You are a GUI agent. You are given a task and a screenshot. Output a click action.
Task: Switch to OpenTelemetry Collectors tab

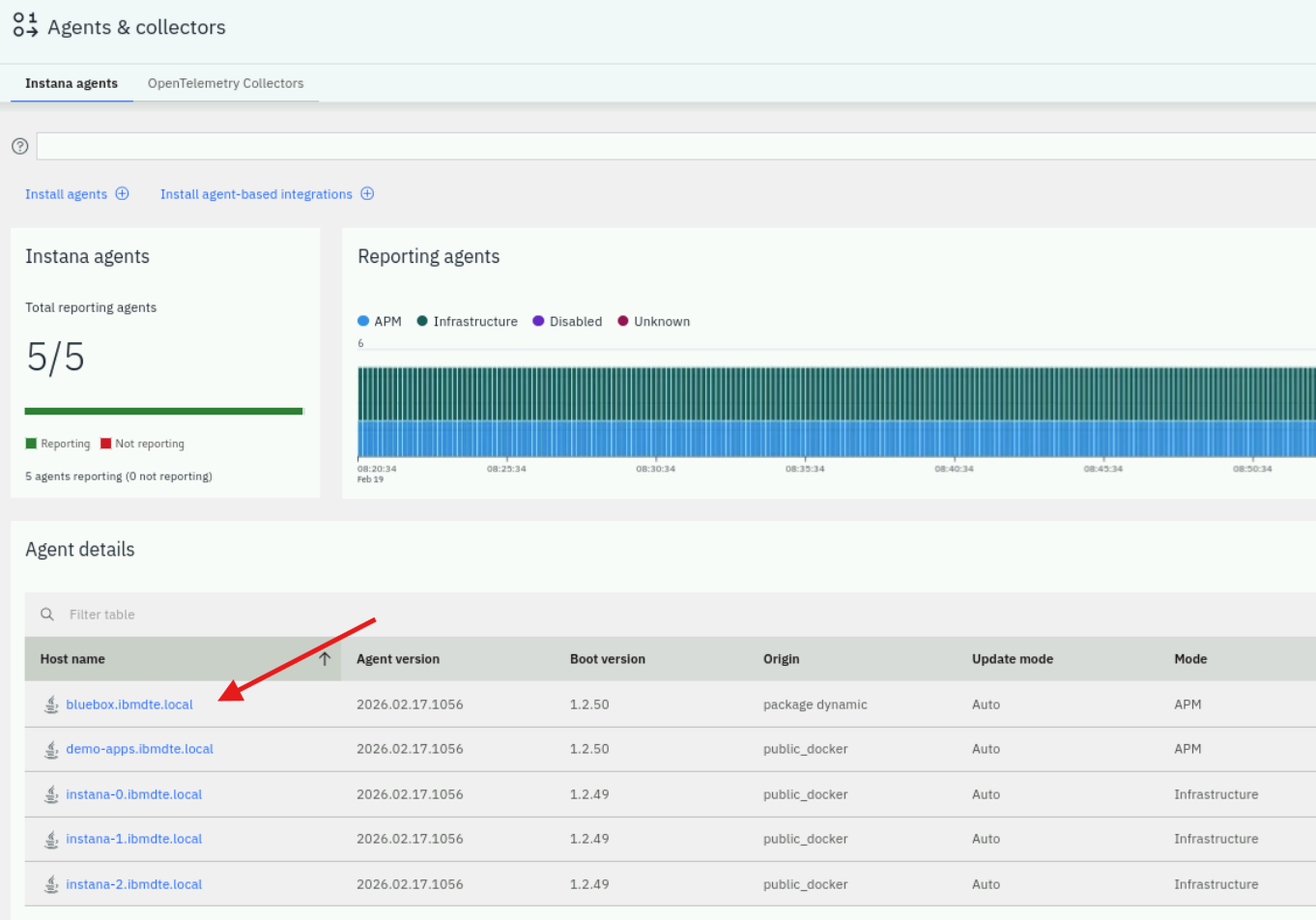pyautogui.click(x=225, y=83)
